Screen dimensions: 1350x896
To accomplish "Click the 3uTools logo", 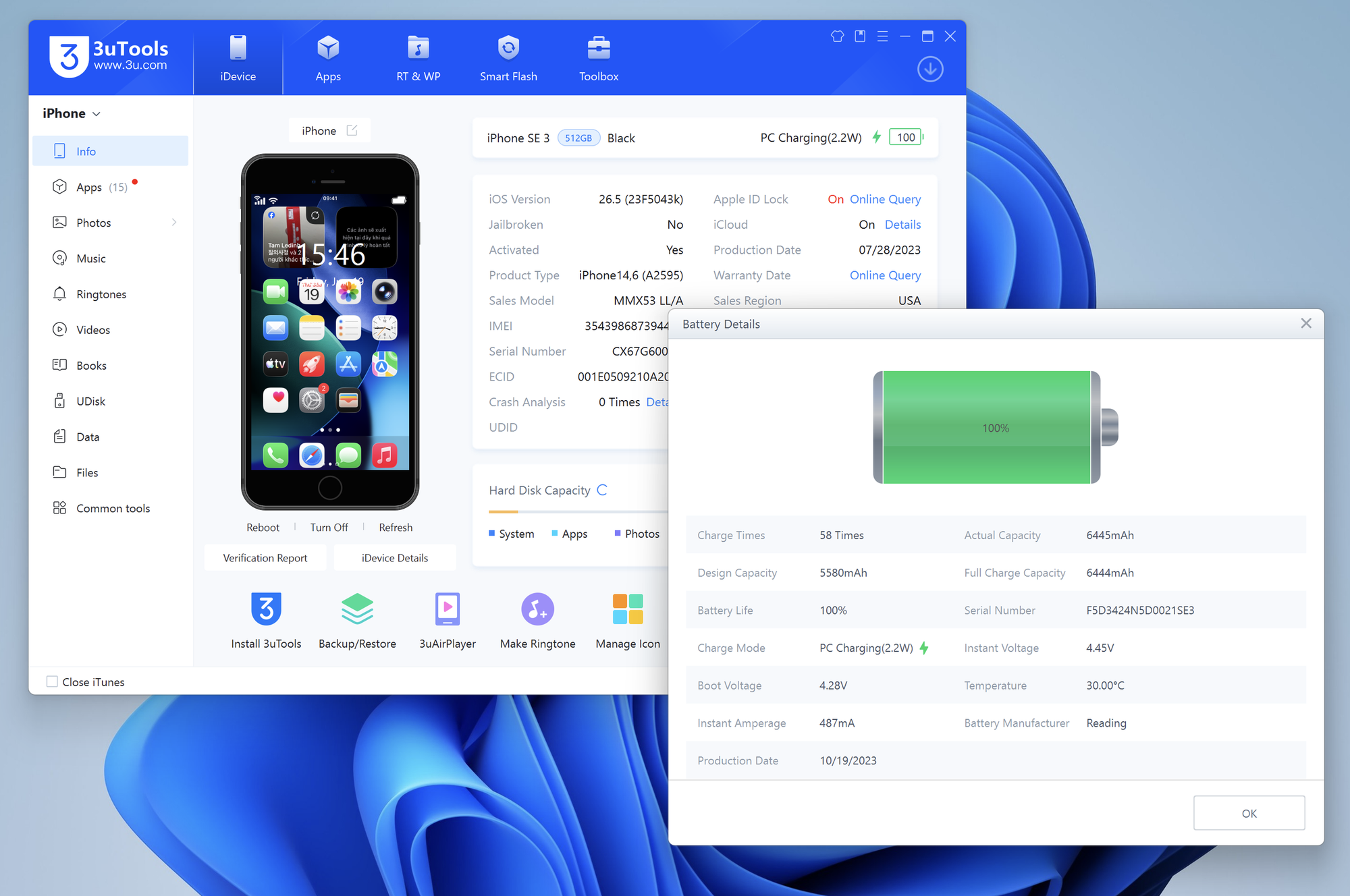I will [109, 57].
